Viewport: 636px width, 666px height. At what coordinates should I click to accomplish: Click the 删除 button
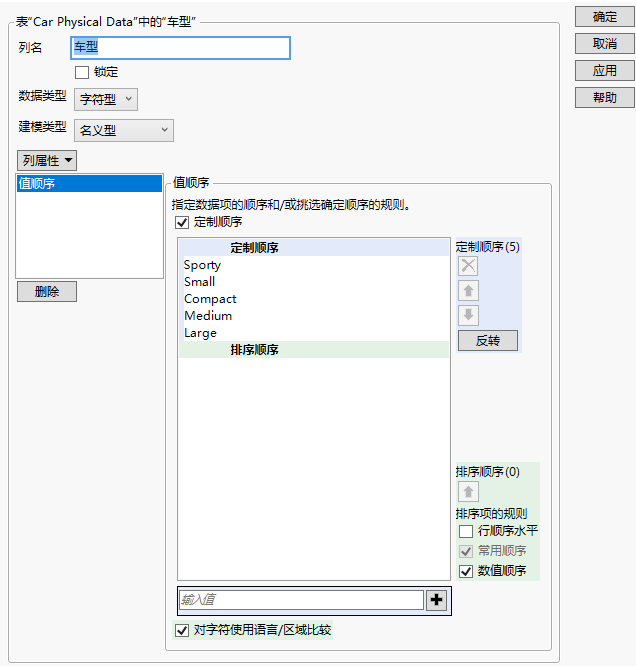47,291
